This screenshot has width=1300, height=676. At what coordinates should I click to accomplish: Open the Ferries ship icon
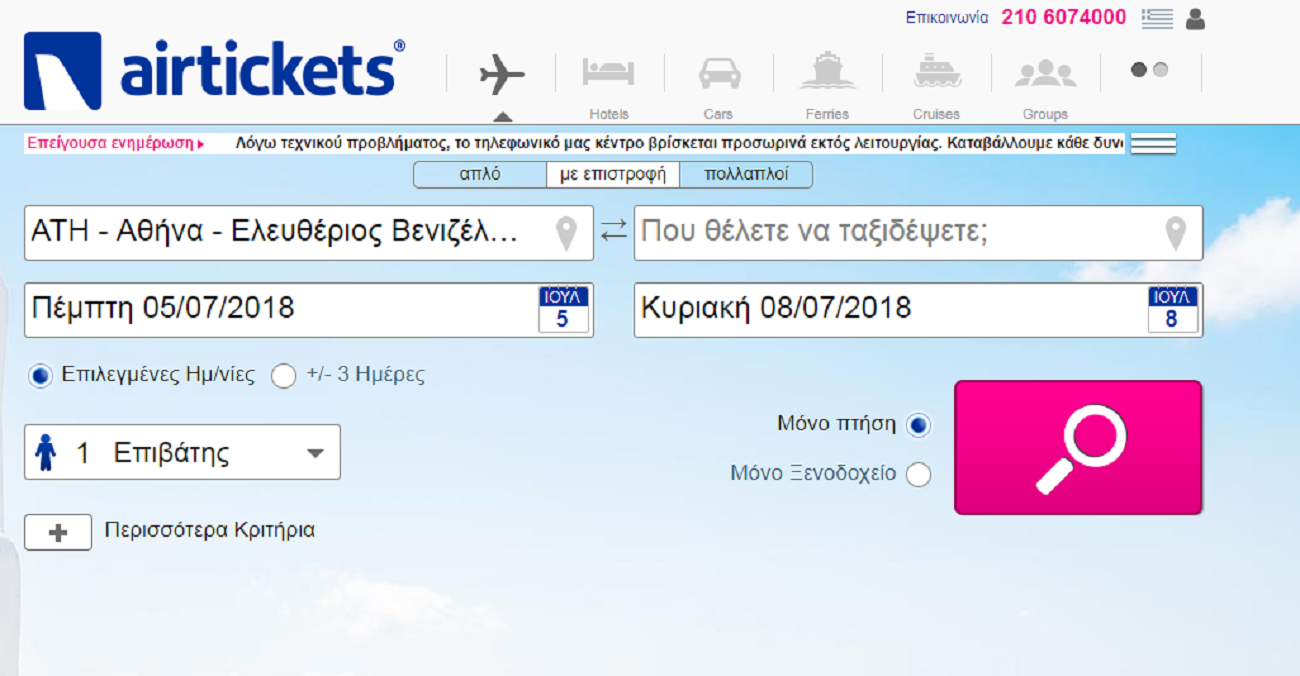click(827, 71)
